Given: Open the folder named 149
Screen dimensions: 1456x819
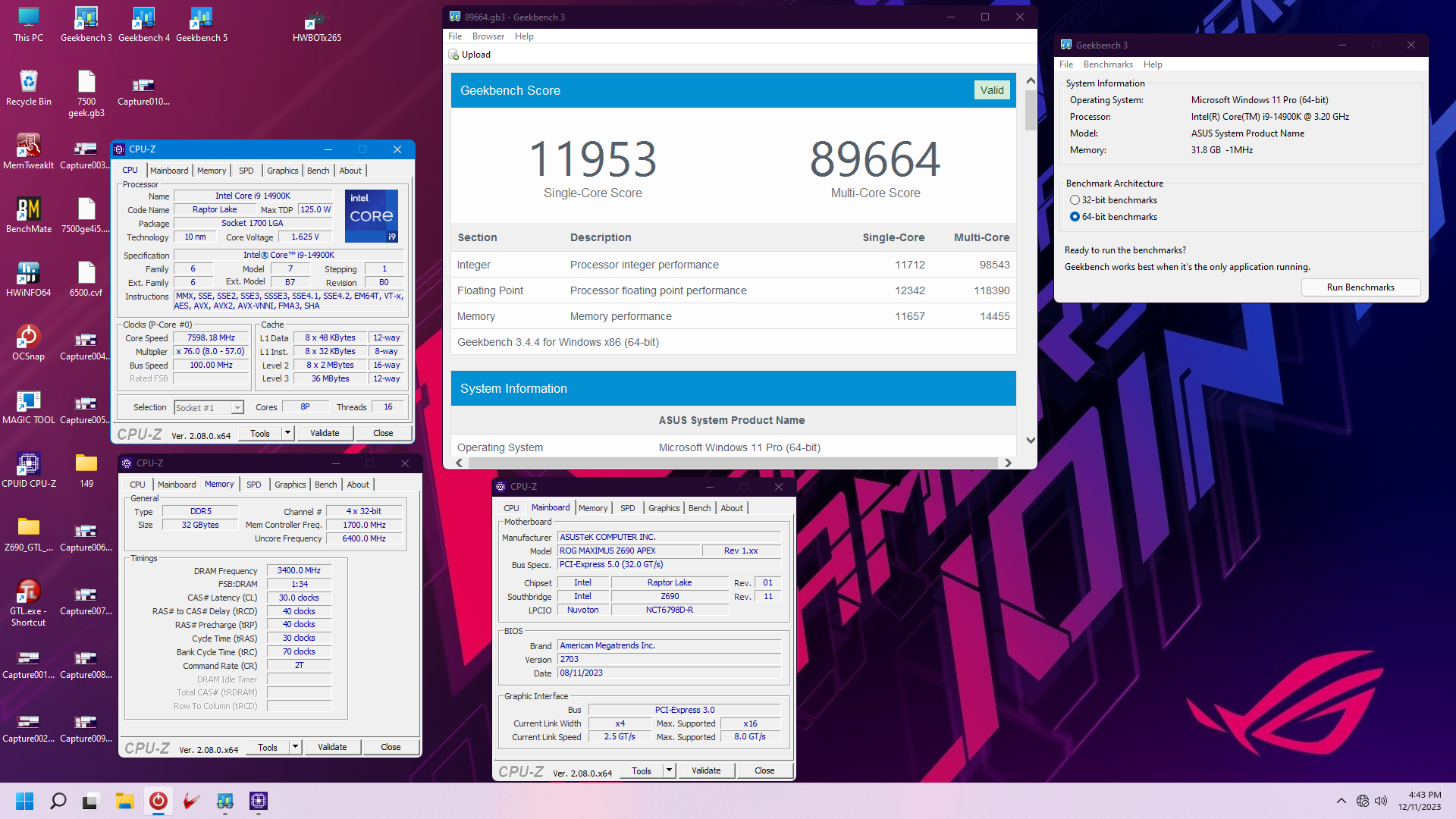Looking at the screenshot, I should (x=86, y=469).
